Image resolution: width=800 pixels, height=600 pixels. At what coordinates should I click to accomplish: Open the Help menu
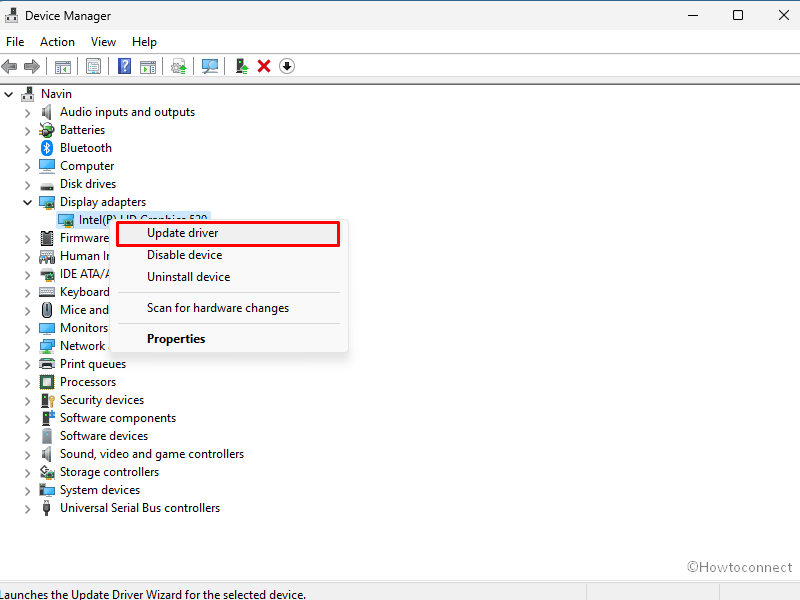[x=144, y=42]
